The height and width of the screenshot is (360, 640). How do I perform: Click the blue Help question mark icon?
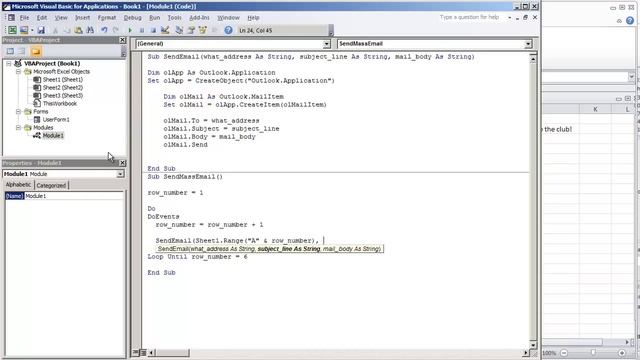228,30
